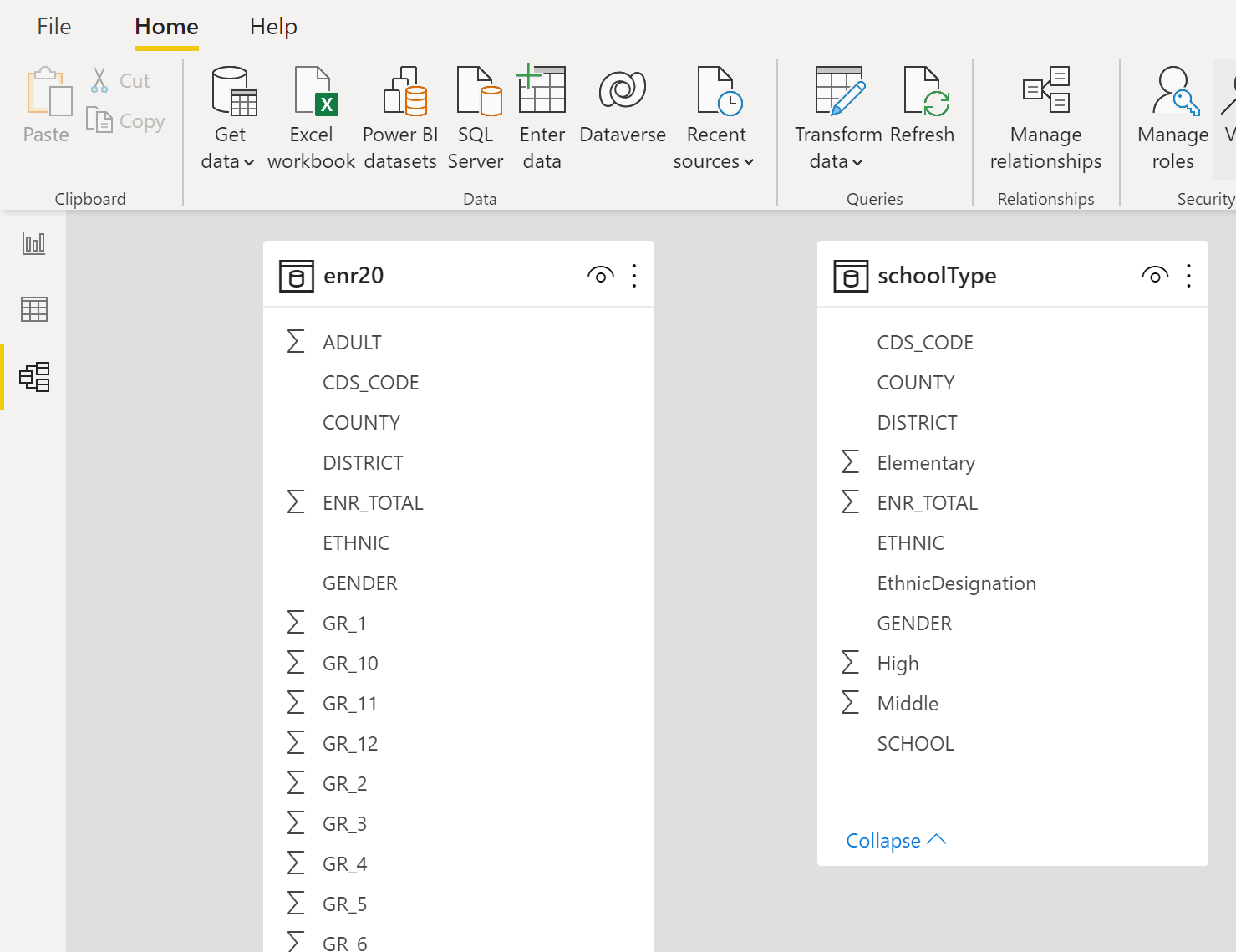Toggle visibility of schoolType table

coord(1155,275)
